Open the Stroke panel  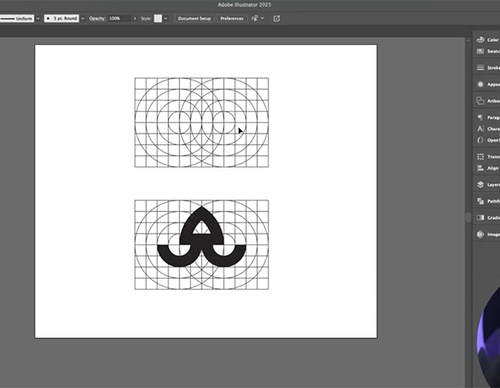tap(487, 68)
